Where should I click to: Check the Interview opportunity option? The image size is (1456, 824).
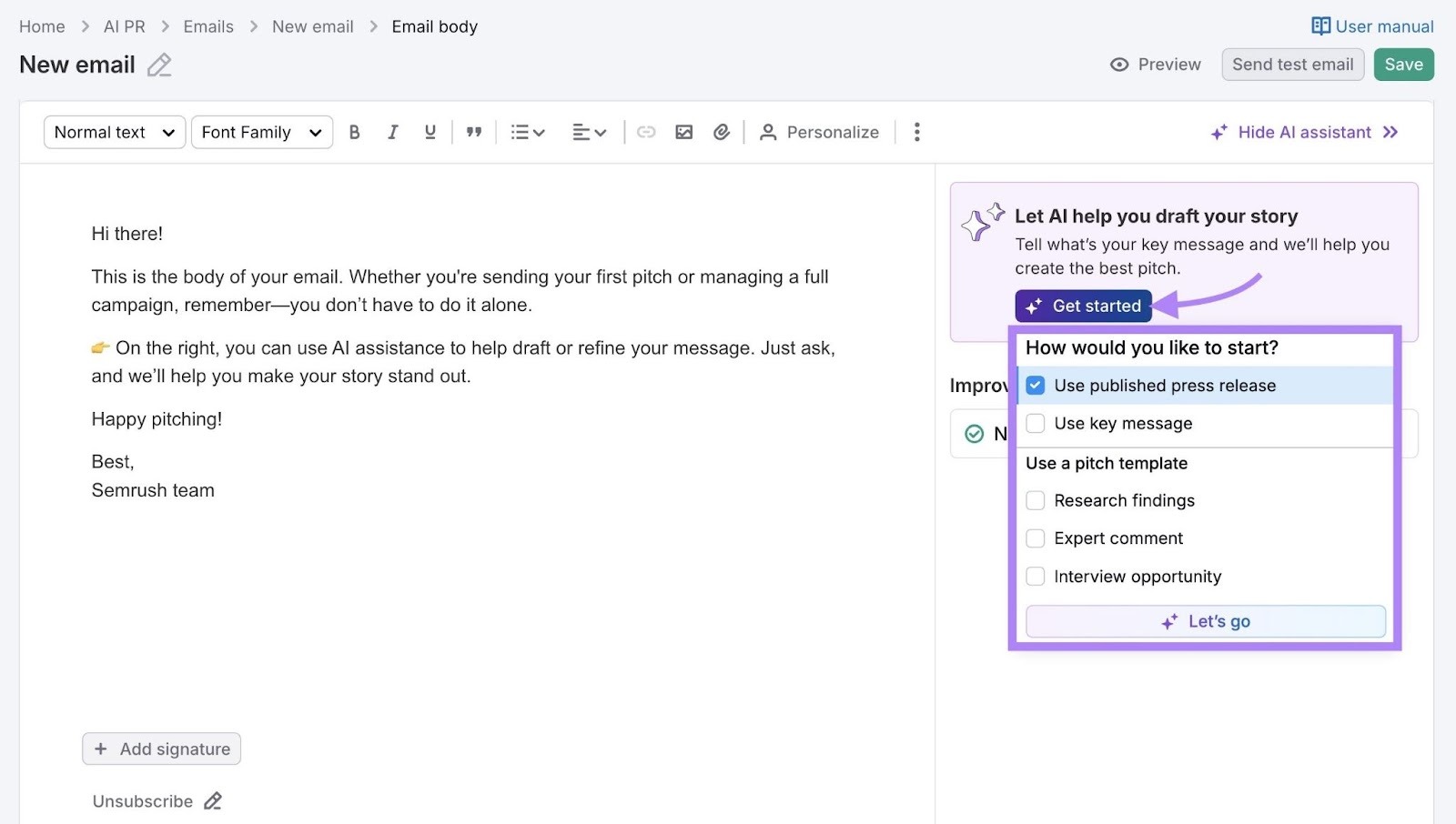tap(1035, 576)
